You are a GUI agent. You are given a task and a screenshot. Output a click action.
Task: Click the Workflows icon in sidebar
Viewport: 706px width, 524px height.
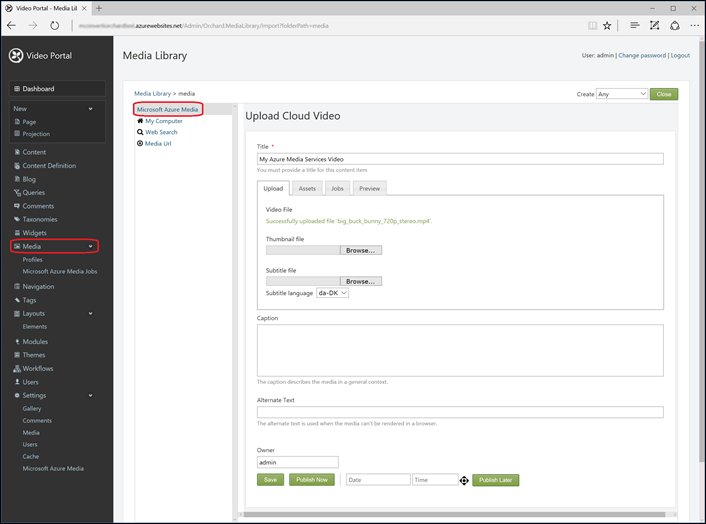(17, 368)
